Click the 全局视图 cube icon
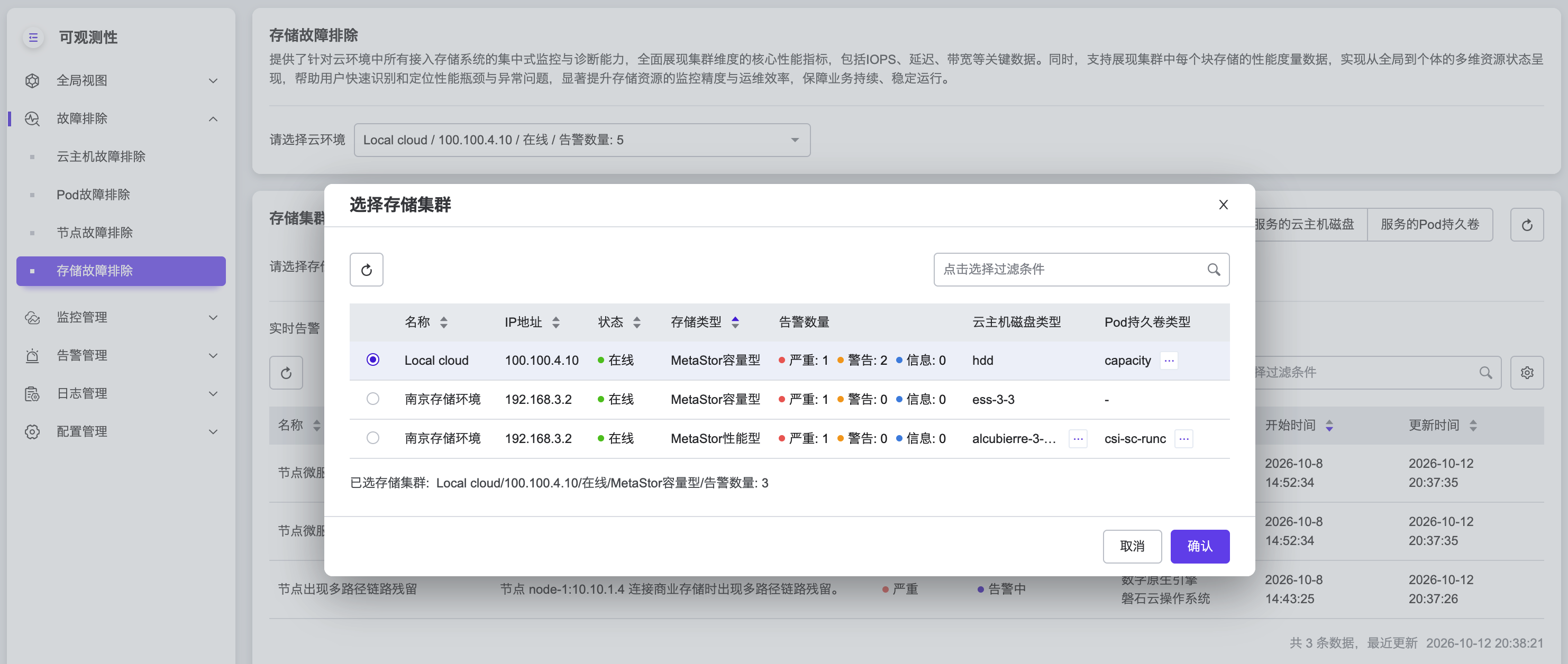This screenshot has width=1568, height=664. click(x=32, y=80)
